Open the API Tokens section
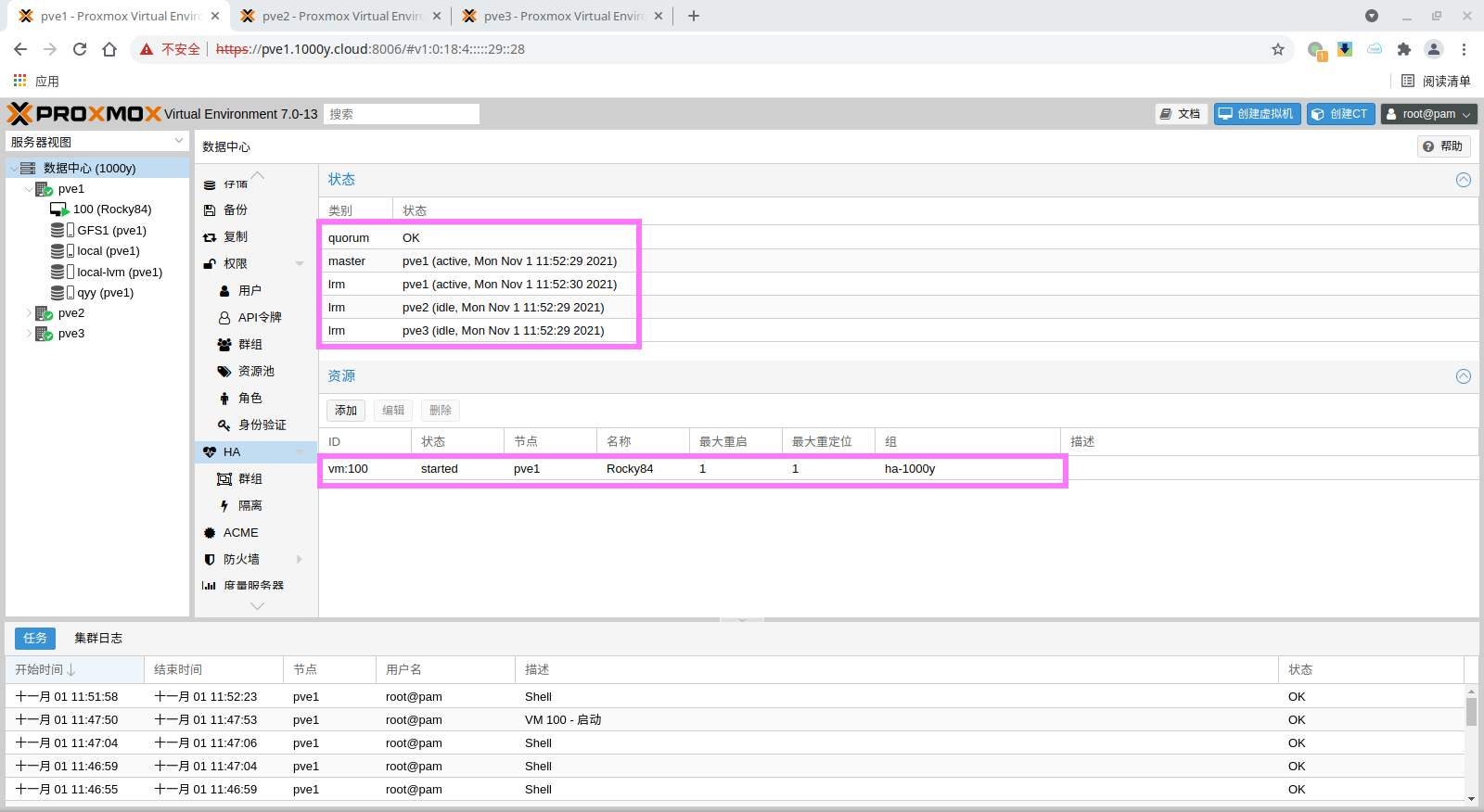This screenshot has height=812, width=1484. [x=259, y=318]
